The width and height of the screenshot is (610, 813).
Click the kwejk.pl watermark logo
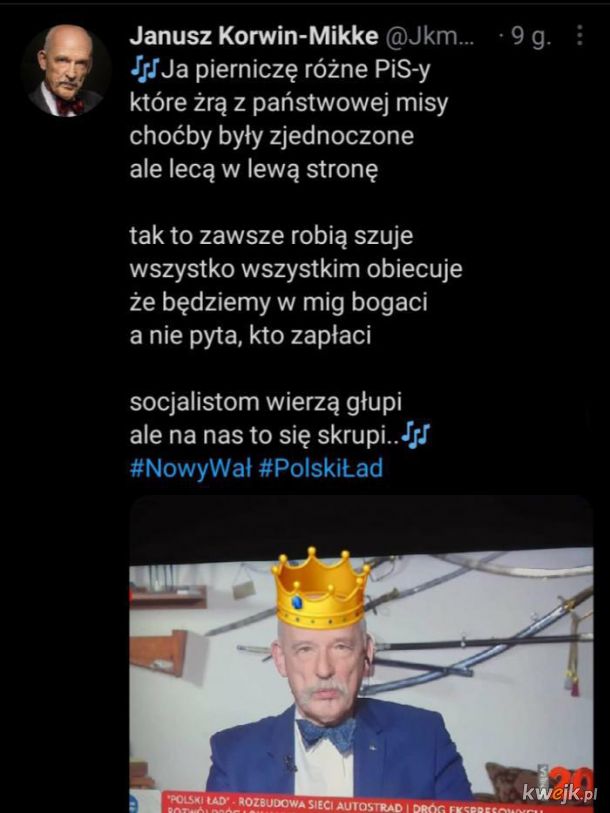[x=559, y=793]
